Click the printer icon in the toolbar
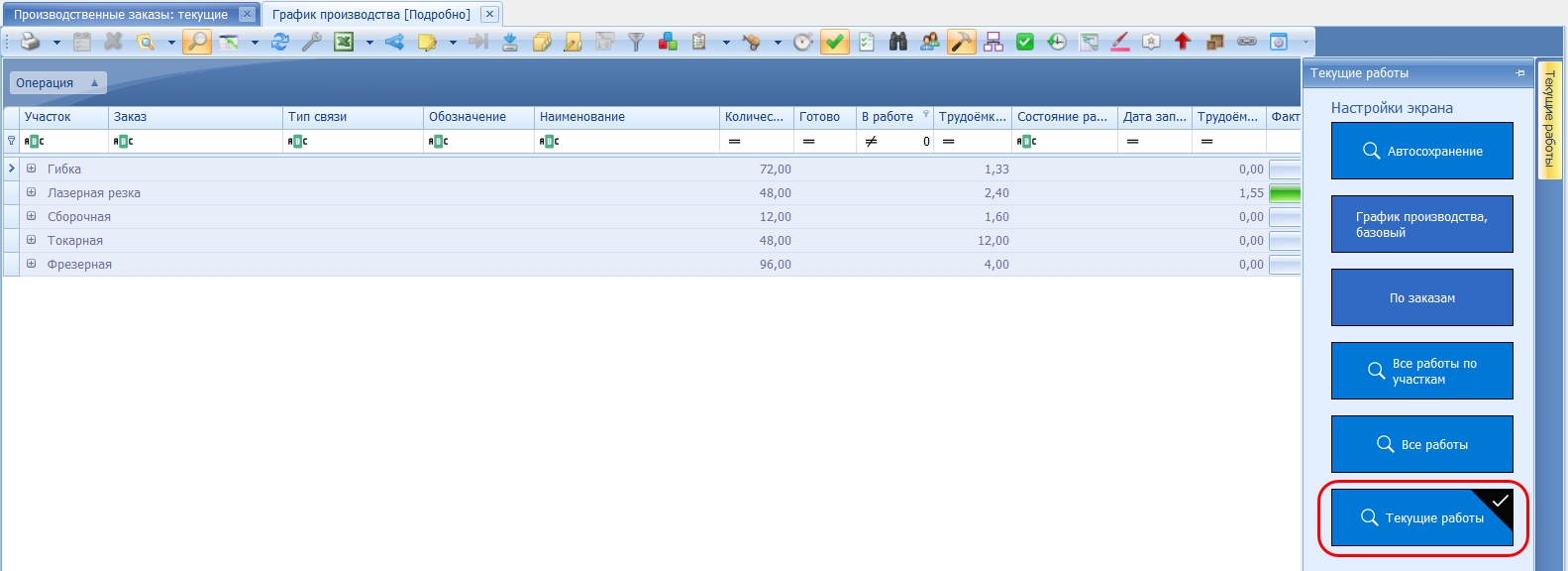 (31, 42)
